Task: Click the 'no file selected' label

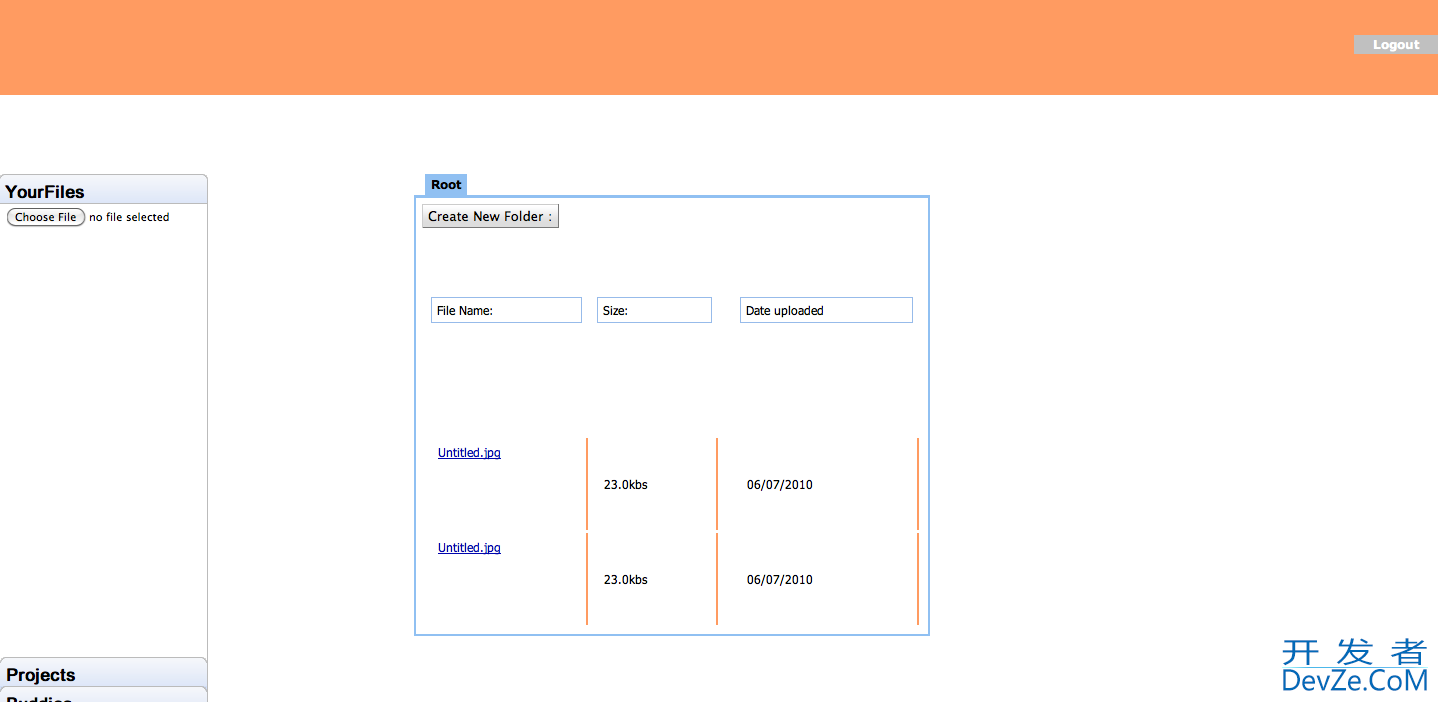Action: [x=129, y=217]
